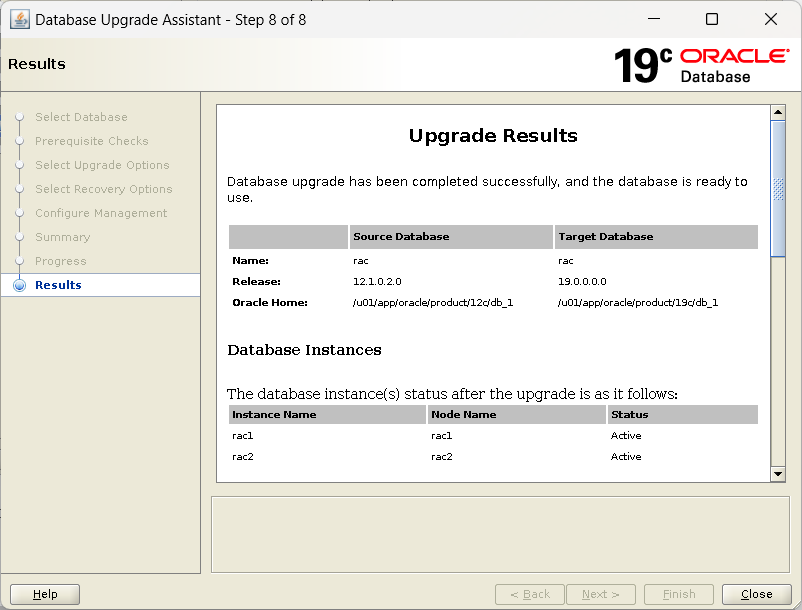Click the Active status for rac2

tap(626, 457)
